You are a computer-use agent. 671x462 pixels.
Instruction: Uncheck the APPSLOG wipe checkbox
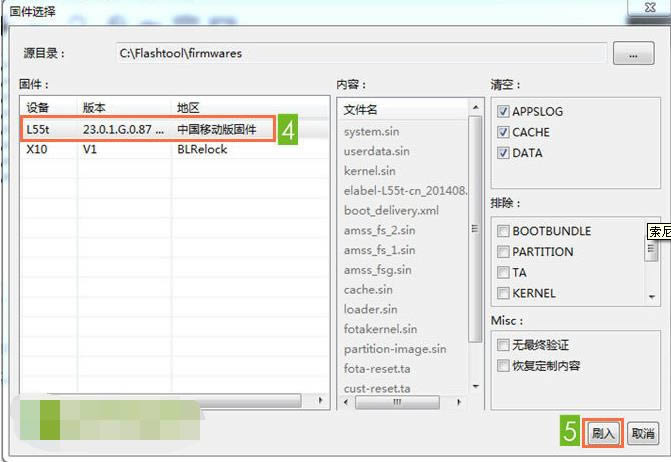tap(503, 111)
